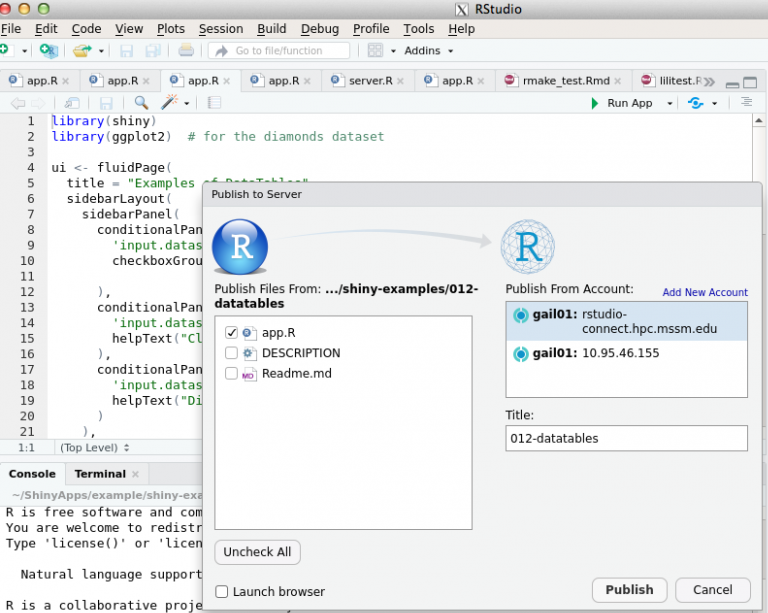
Task: Click the Add New Account link
Action: pos(704,292)
